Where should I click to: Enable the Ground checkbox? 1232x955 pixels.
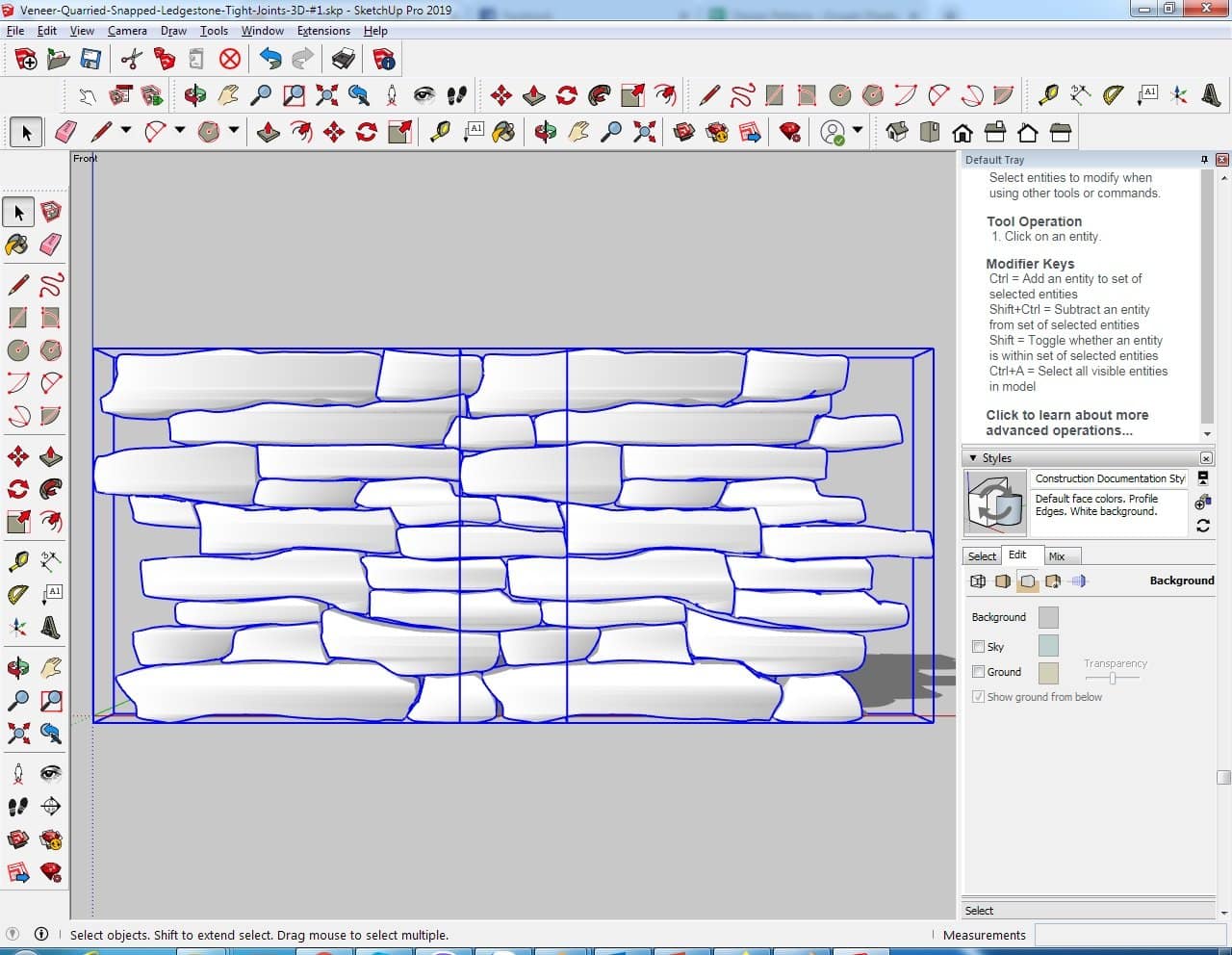[978, 672]
